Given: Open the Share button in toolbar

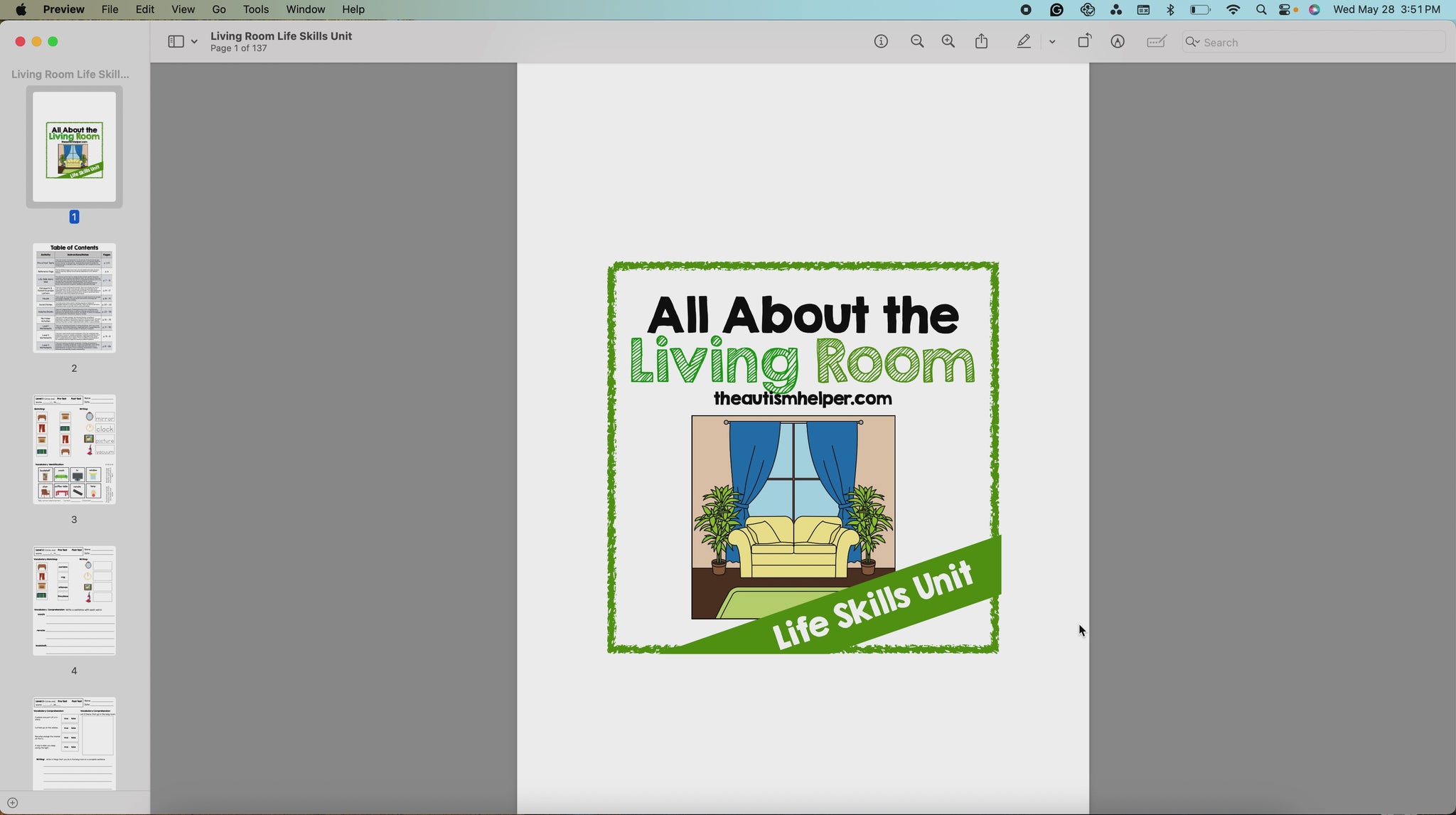Looking at the screenshot, I should (x=982, y=42).
